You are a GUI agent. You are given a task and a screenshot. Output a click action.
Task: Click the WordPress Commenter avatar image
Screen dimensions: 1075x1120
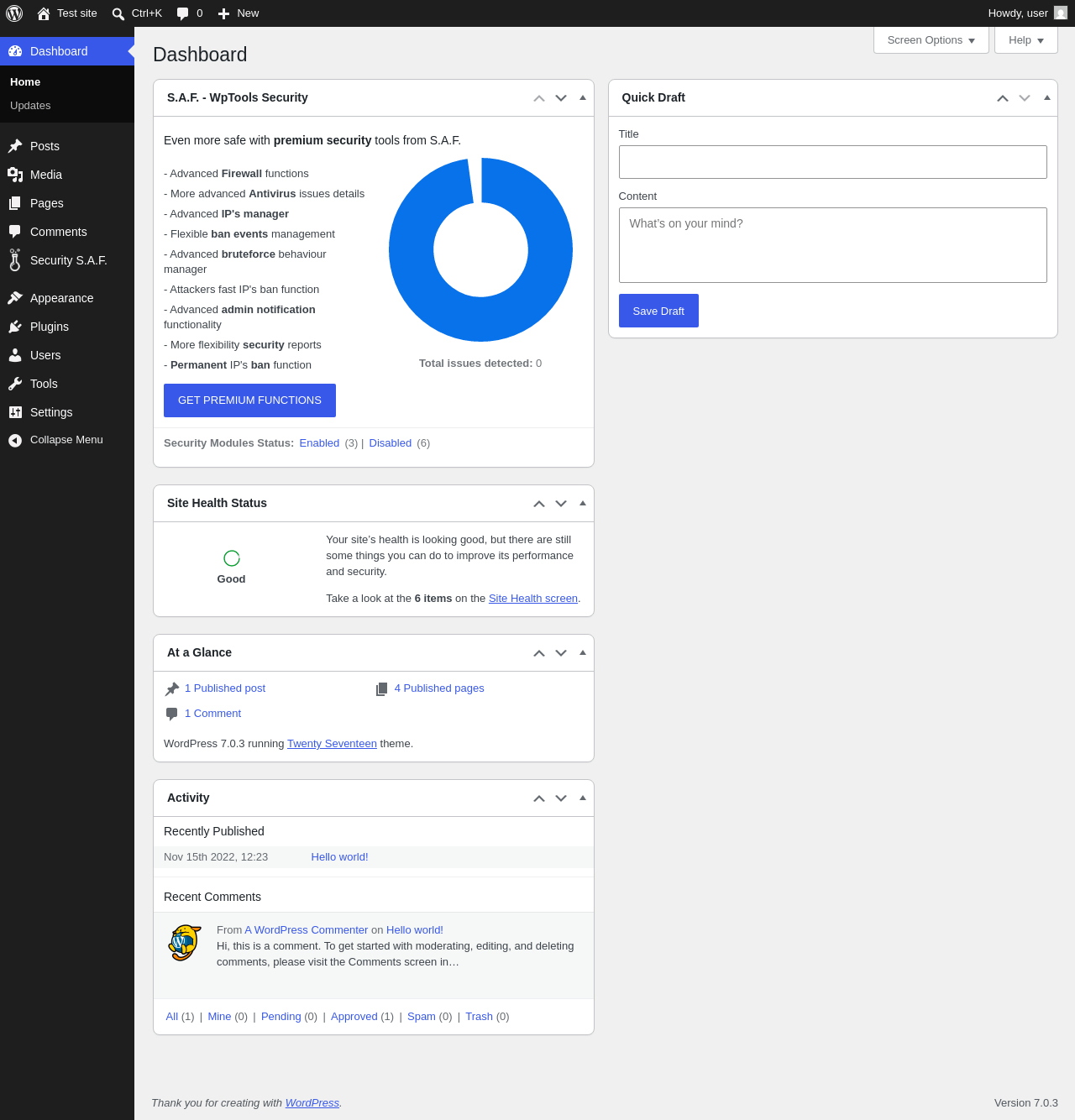click(185, 943)
